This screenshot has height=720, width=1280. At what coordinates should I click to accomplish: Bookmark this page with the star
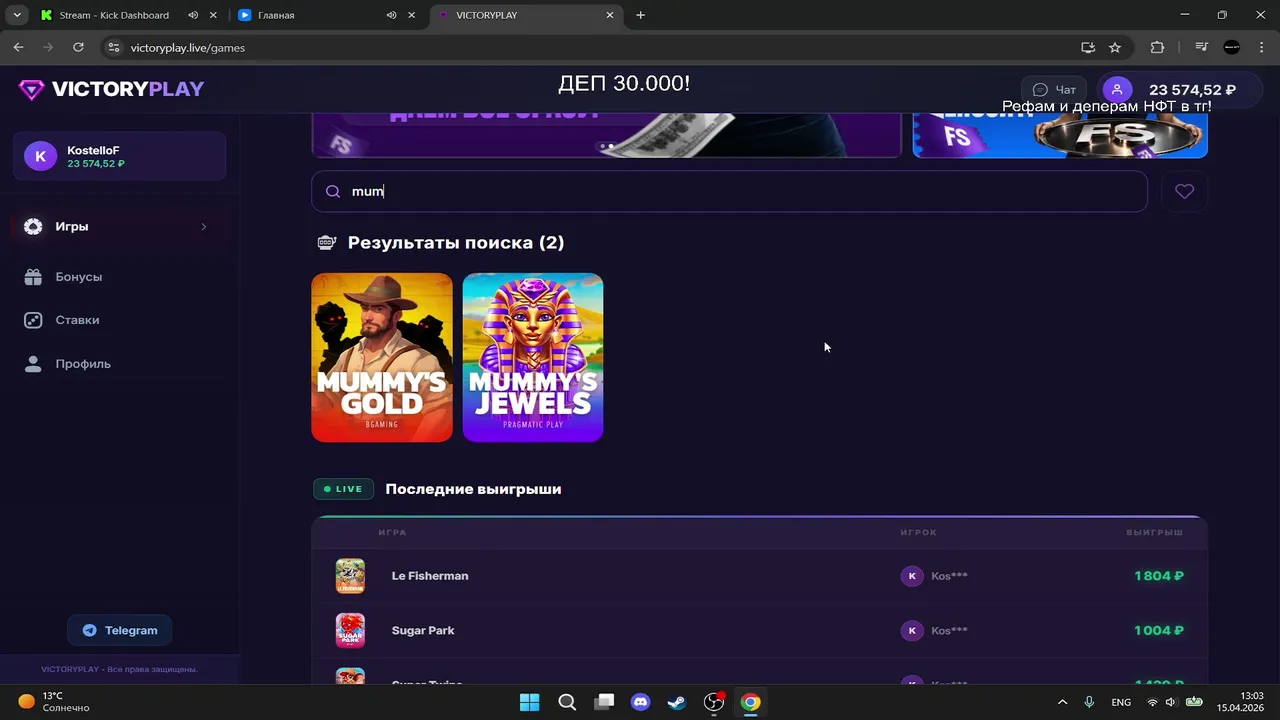[x=1115, y=47]
